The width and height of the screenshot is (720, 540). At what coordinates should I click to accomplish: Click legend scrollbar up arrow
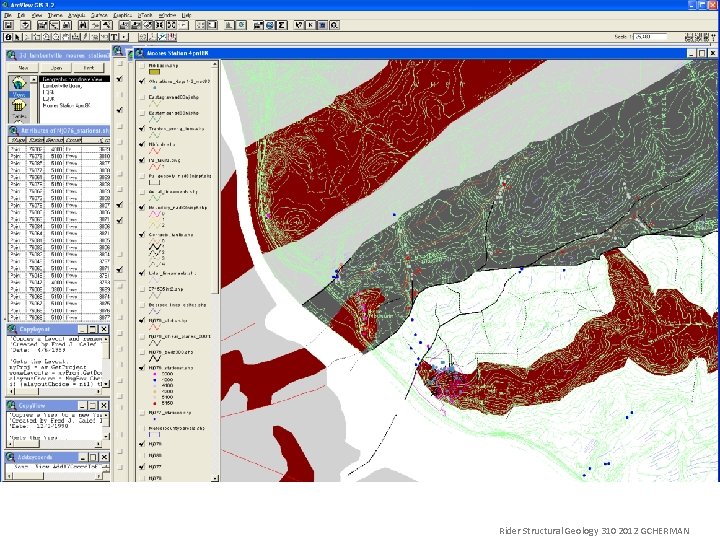click(x=214, y=65)
